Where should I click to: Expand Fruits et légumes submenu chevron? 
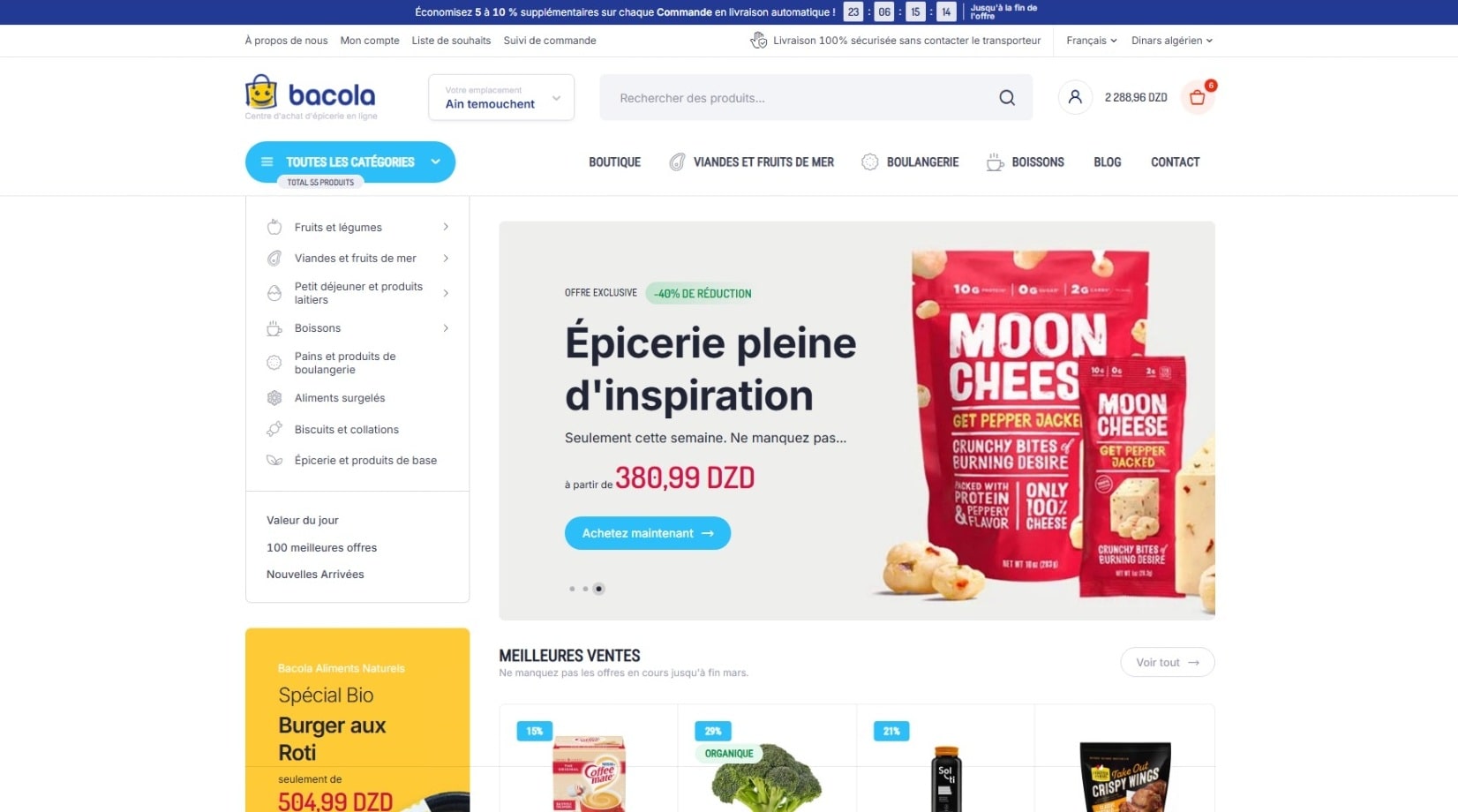pyautogui.click(x=446, y=227)
